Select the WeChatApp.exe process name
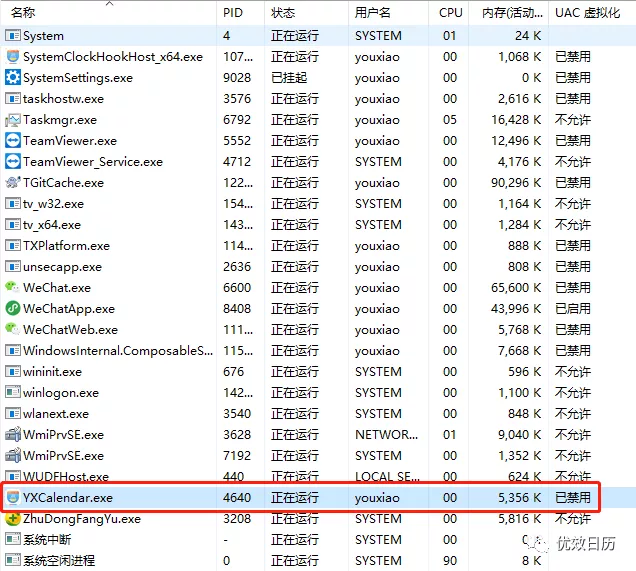This screenshot has height=571, width=636. (x=69, y=309)
